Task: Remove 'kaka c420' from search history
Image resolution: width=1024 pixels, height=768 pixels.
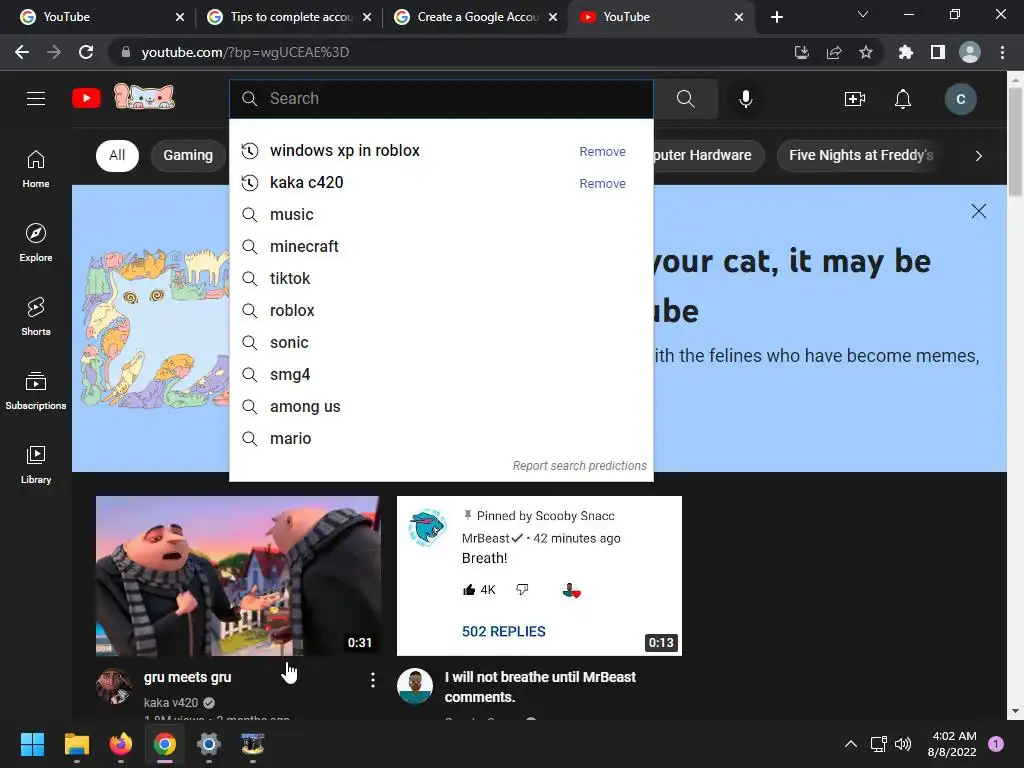Action: (x=602, y=184)
